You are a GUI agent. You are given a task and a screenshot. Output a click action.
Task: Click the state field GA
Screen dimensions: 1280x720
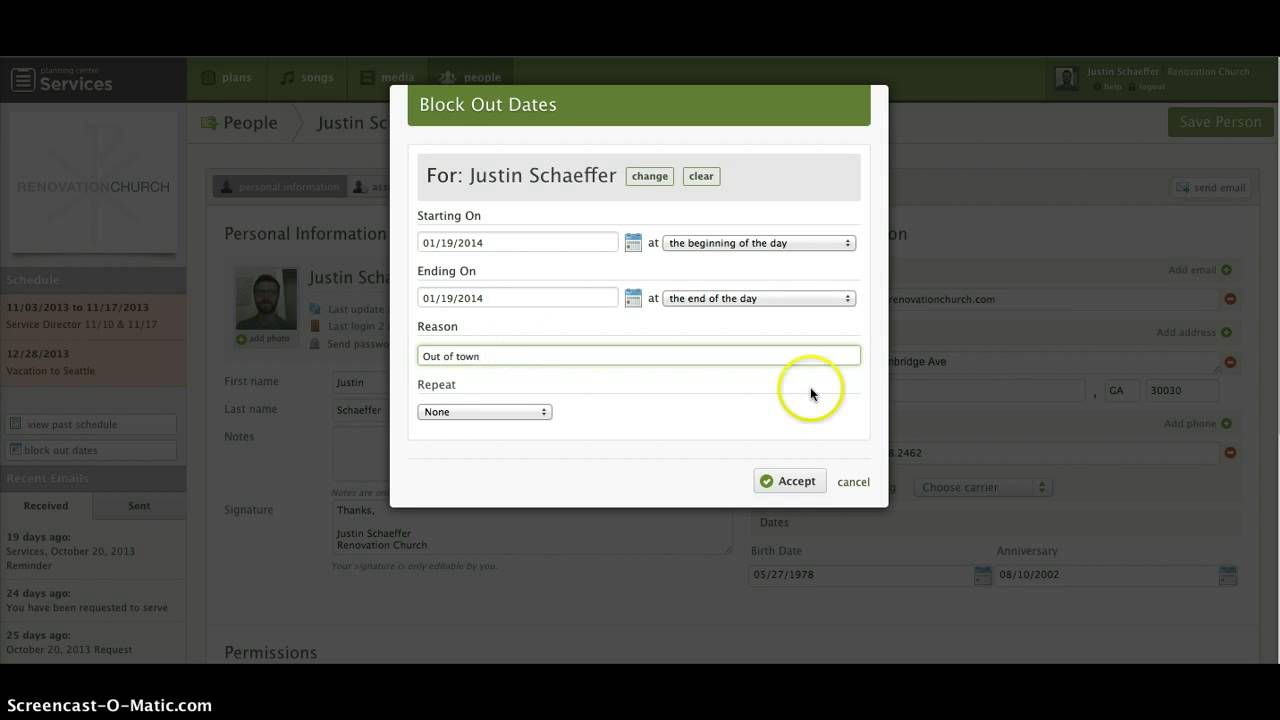pyautogui.click(x=1121, y=391)
